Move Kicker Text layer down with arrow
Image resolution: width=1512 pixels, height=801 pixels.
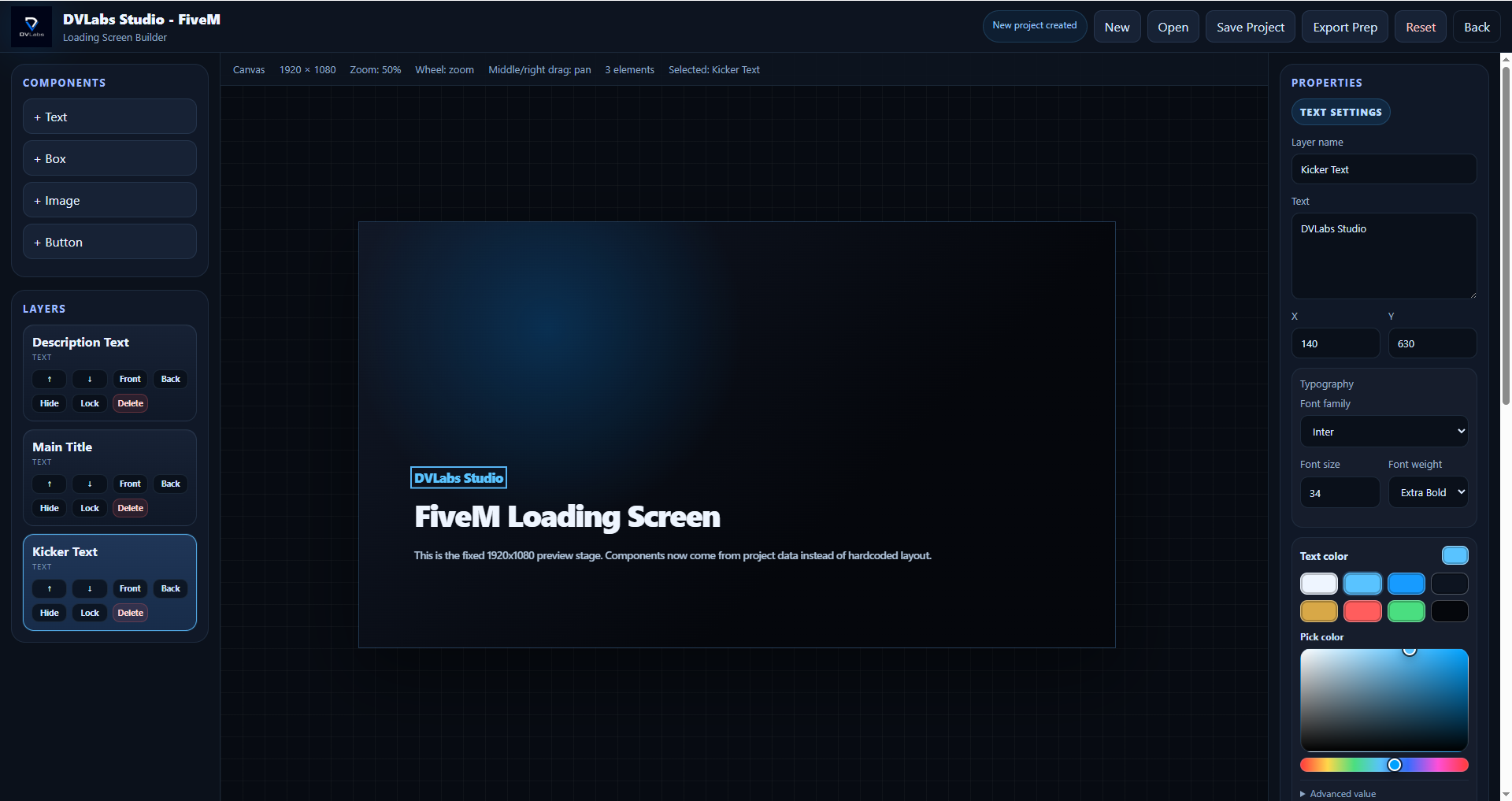[90, 589]
